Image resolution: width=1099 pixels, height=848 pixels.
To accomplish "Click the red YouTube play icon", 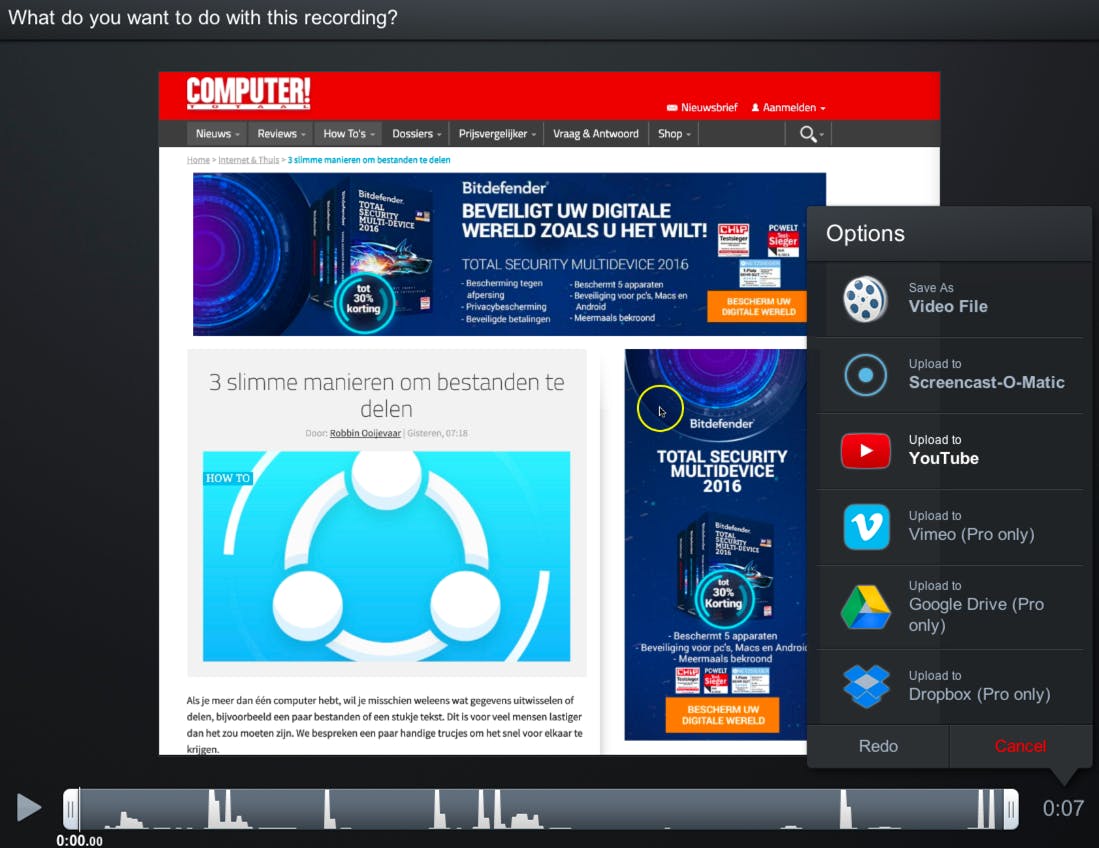I will [866, 451].
